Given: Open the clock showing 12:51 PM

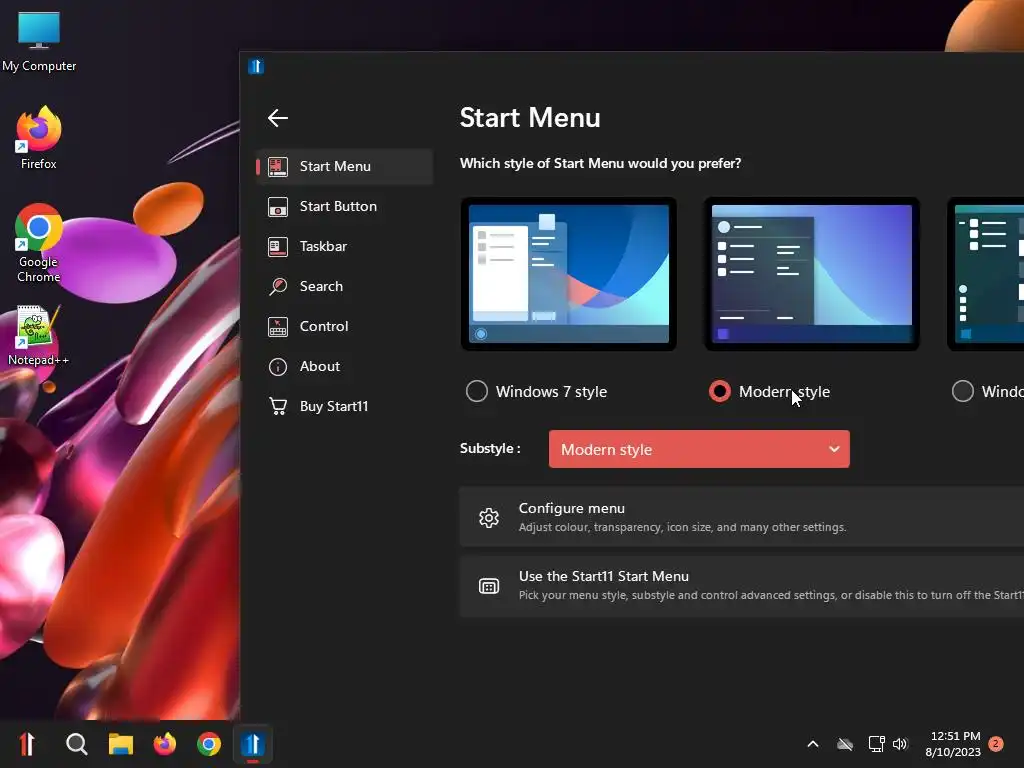Looking at the screenshot, I should pyautogui.click(x=953, y=744).
